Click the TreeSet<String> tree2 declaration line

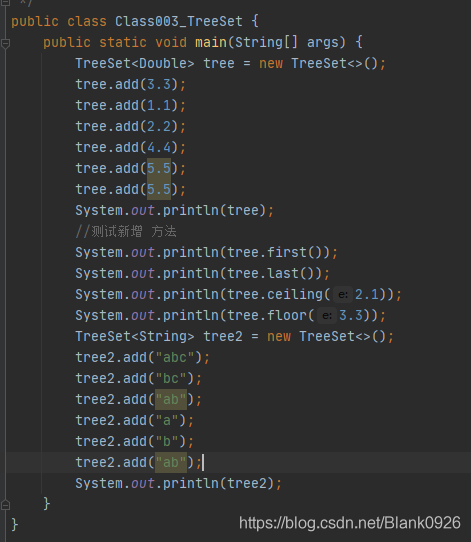point(234,337)
